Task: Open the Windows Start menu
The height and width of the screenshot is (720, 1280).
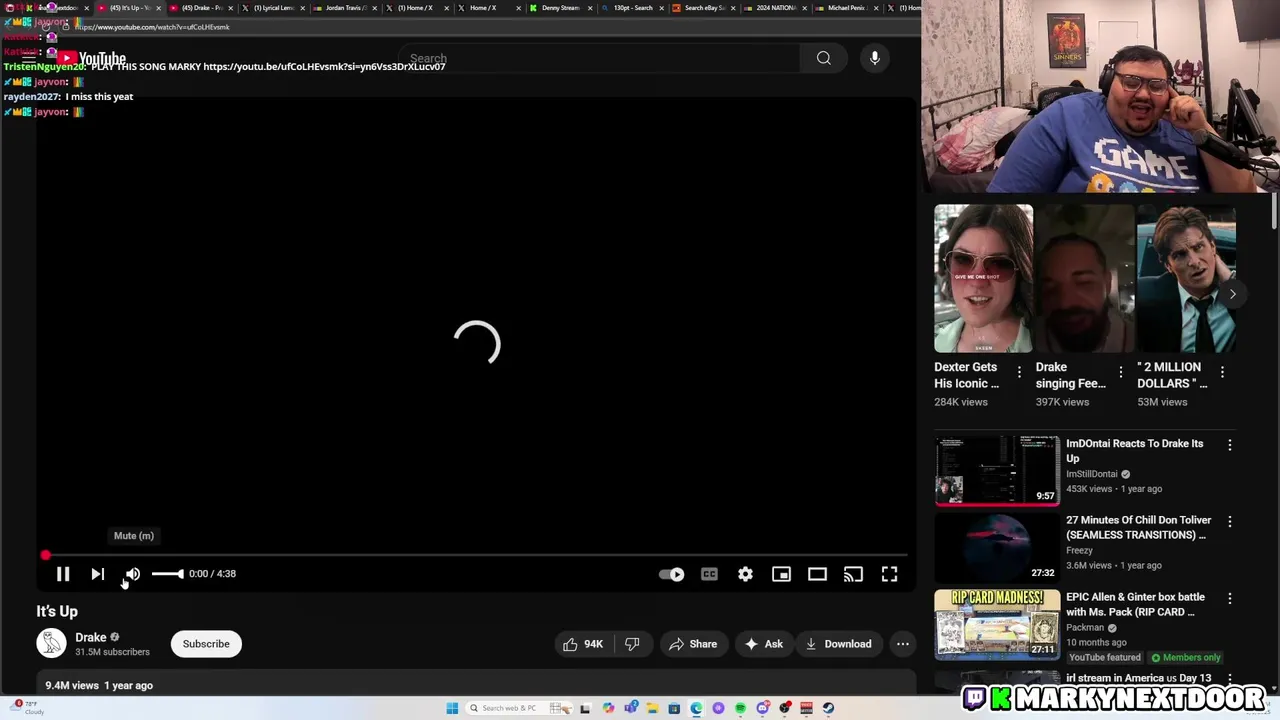Action: click(x=452, y=708)
